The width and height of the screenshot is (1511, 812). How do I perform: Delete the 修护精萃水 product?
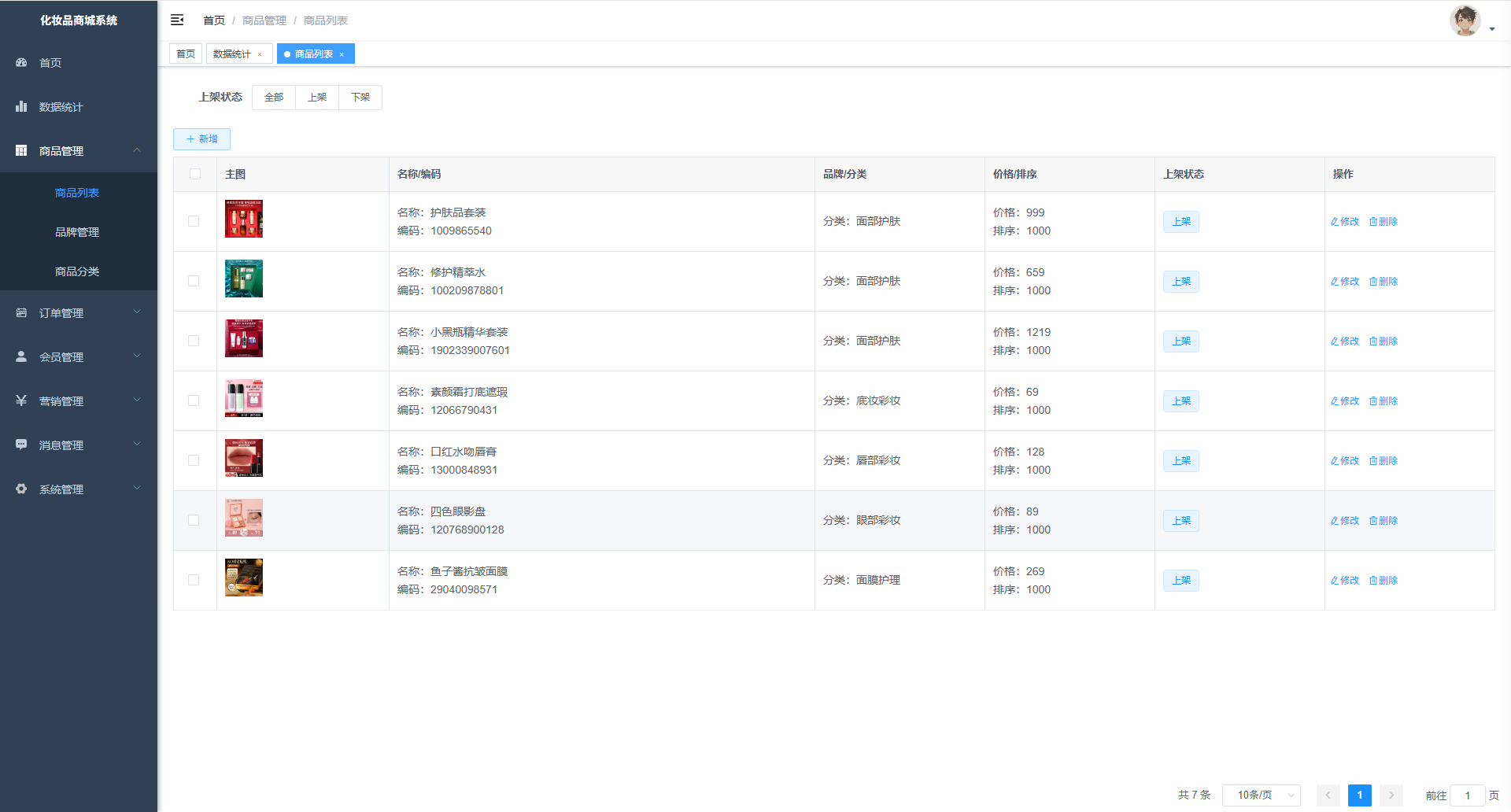(1384, 282)
